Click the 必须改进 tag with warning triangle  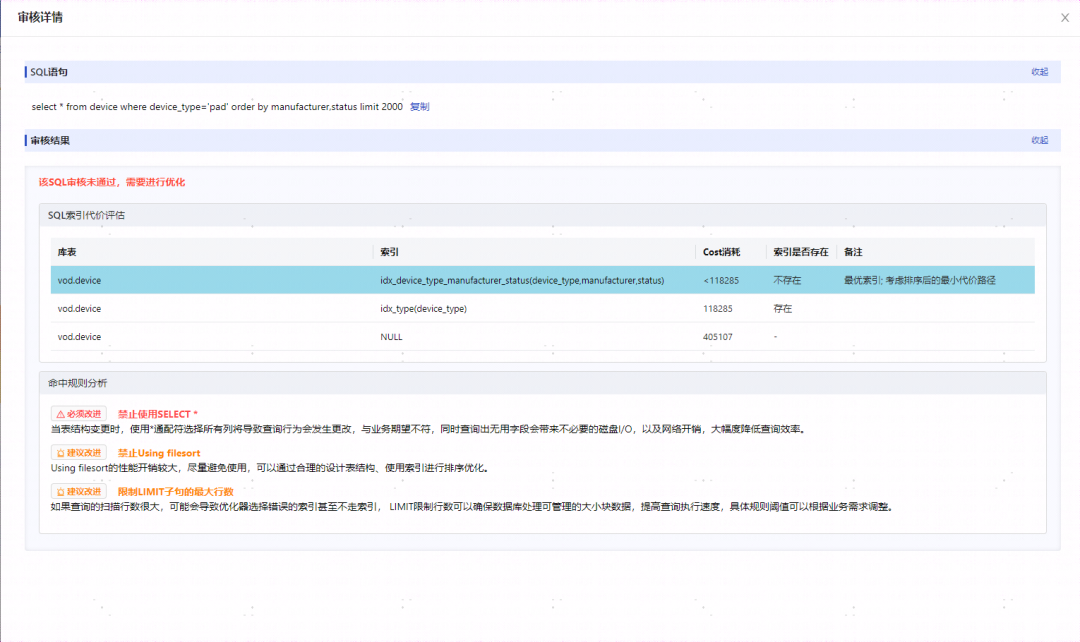(79, 414)
